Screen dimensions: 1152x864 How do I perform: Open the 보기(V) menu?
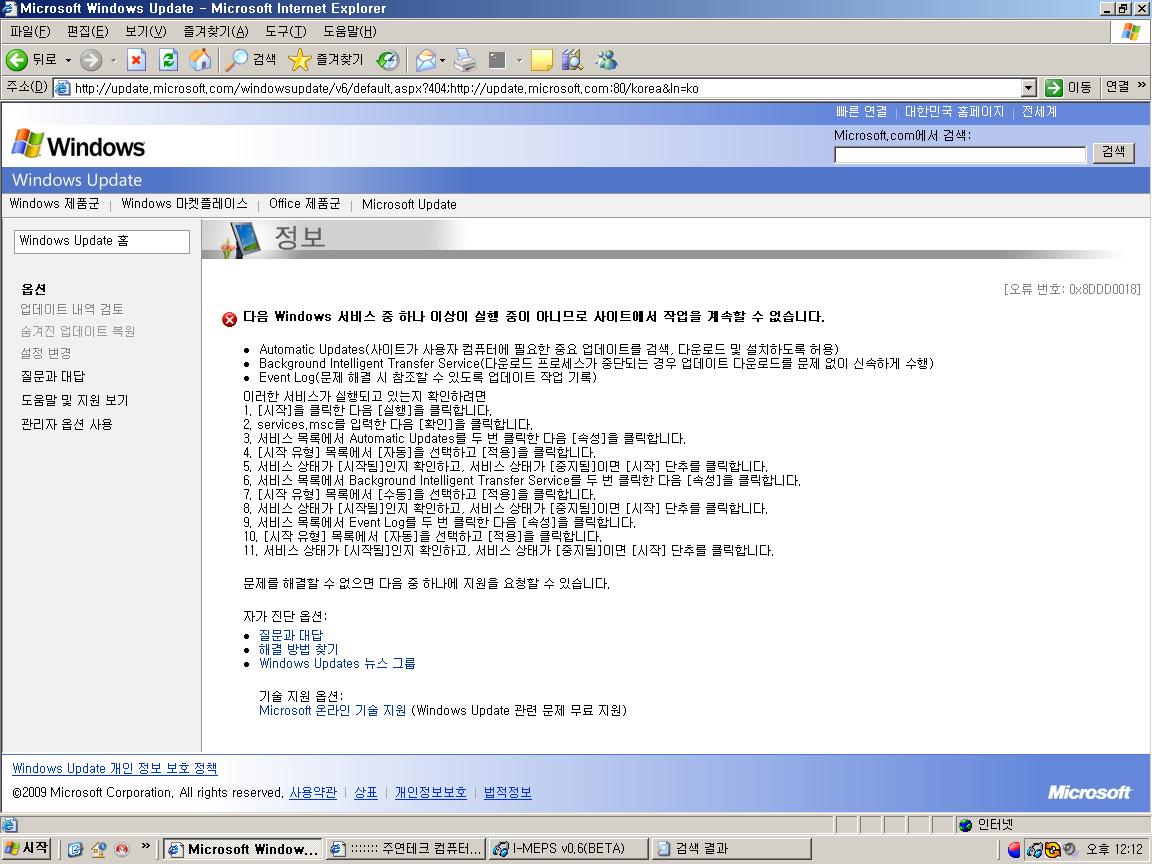tap(145, 32)
